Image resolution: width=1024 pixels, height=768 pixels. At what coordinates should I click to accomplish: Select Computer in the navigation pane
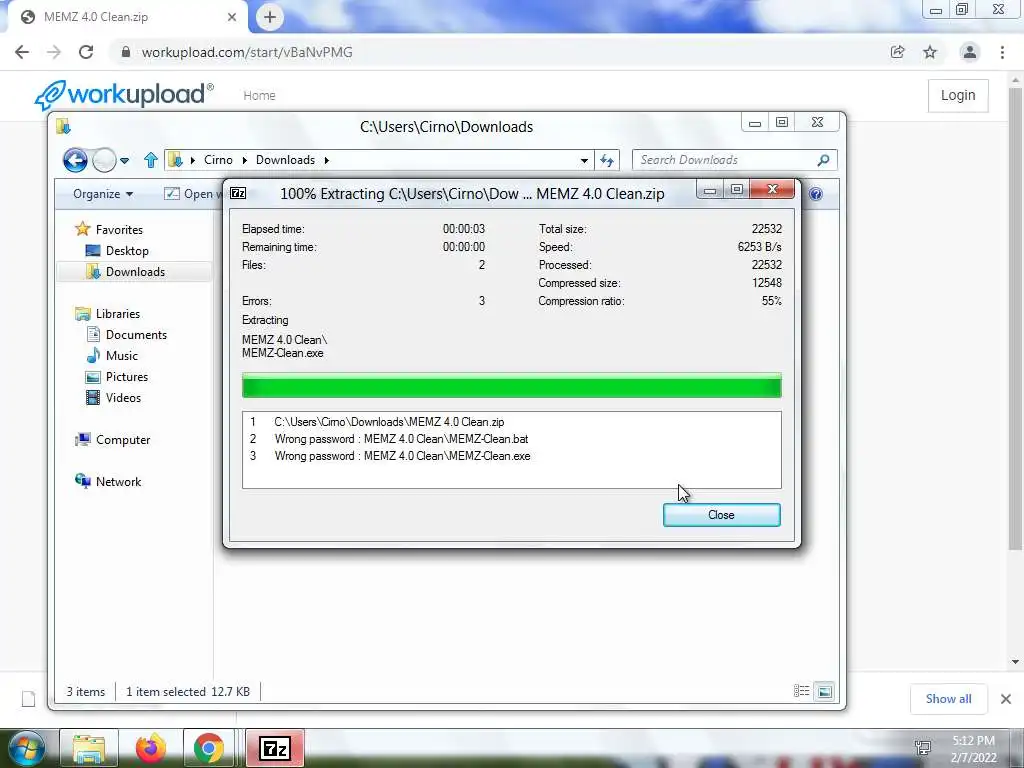tap(123, 440)
